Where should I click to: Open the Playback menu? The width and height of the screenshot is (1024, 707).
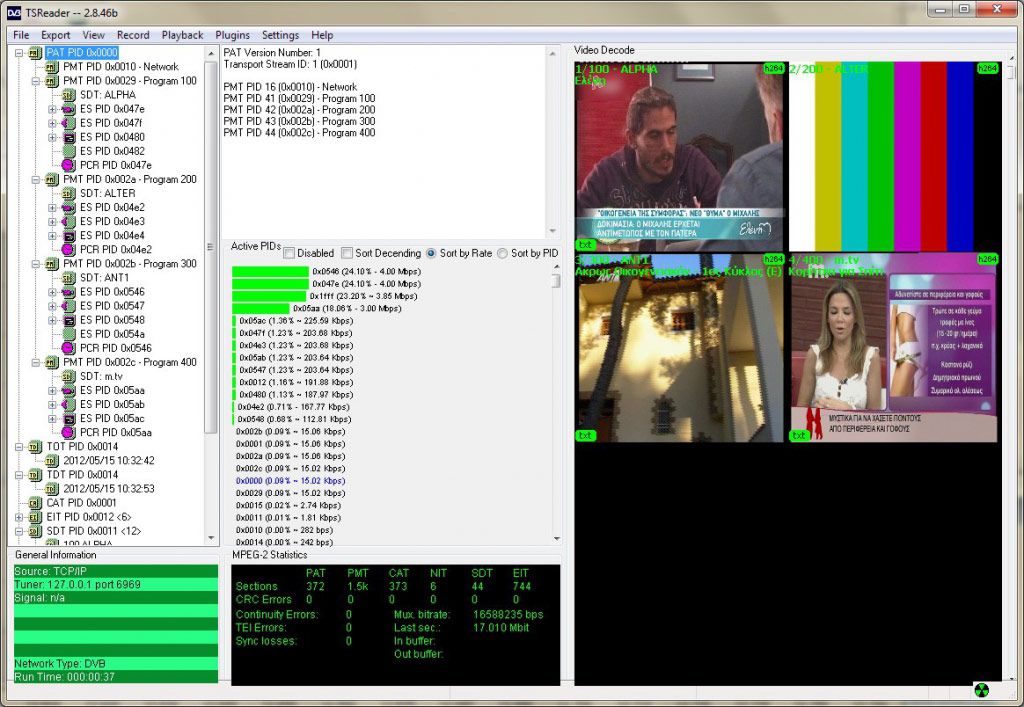(182, 35)
